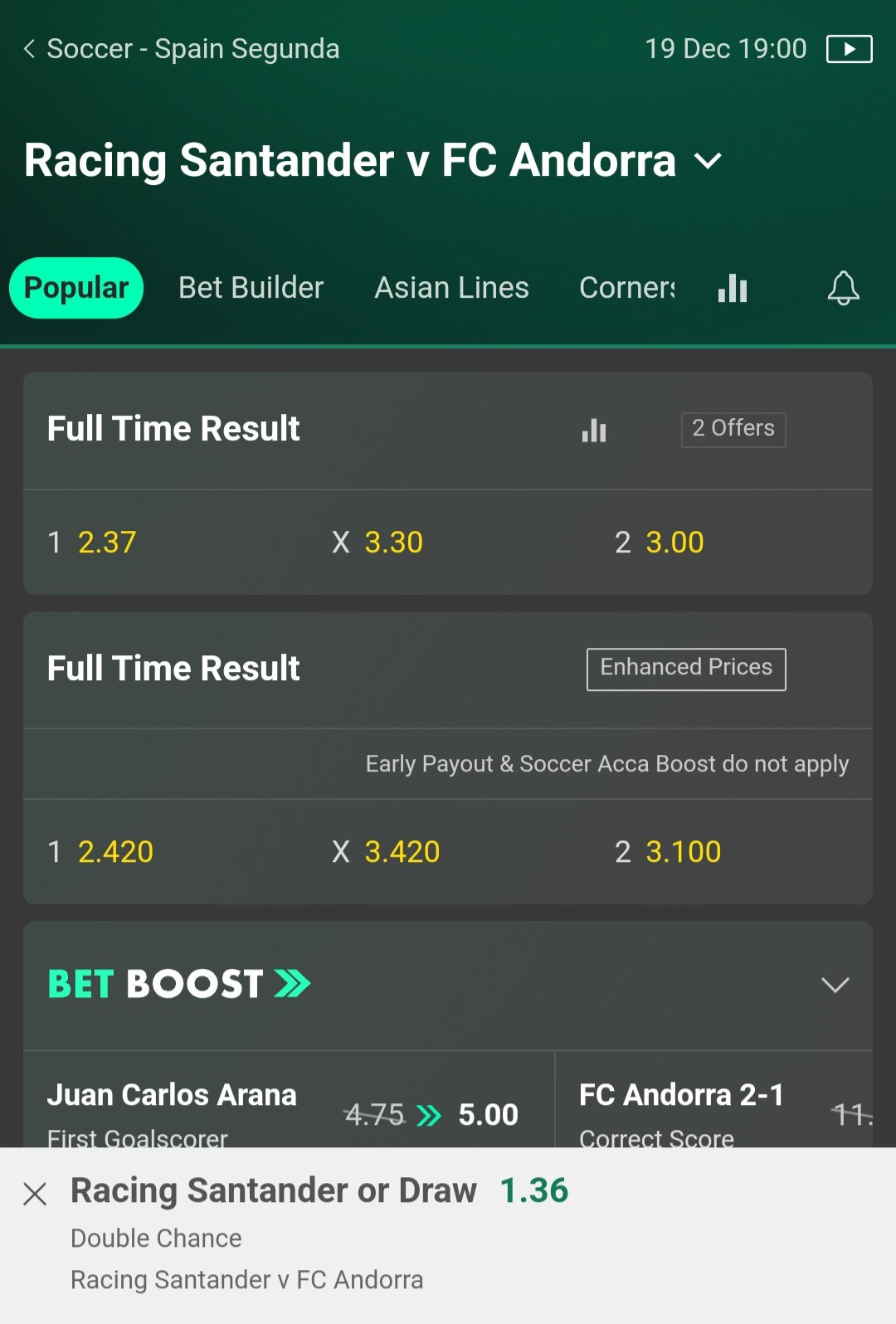Open the 2 Offers badge
This screenshot has width=896, height=1324.
(x=733, y=429)
